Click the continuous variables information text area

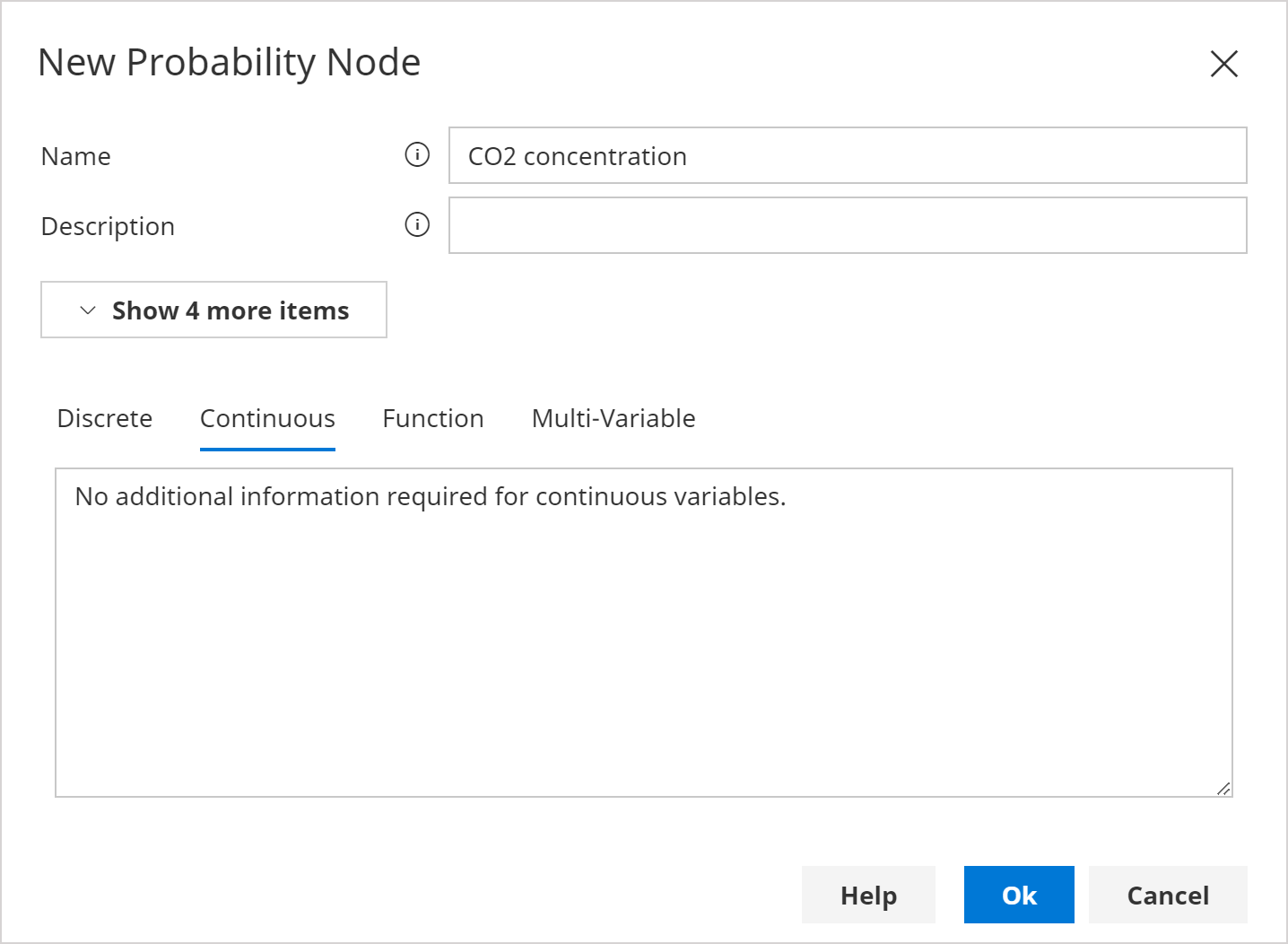[x=643, y=630]
